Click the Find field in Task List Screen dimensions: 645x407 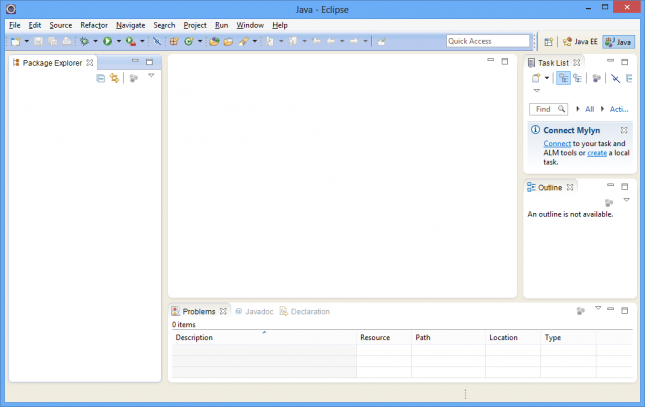click(548, 109)
